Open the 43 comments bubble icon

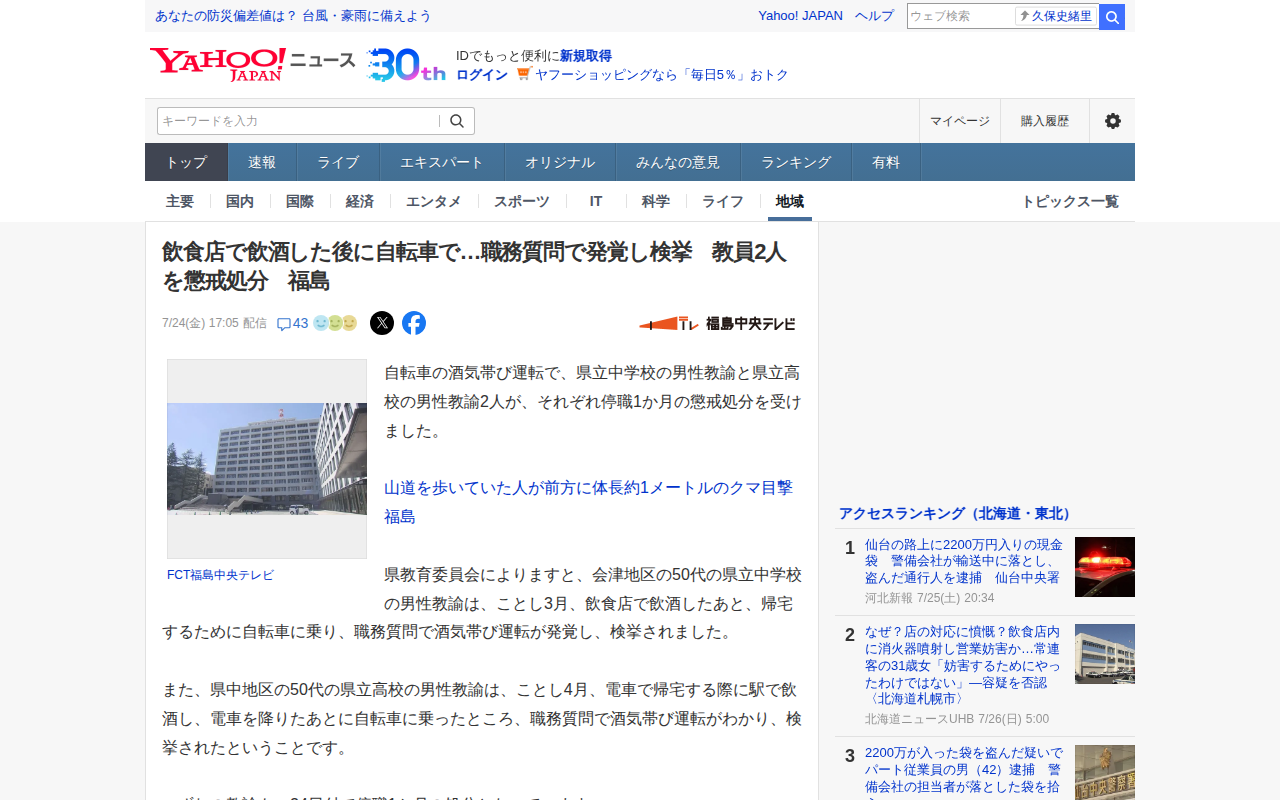(284, 324)
